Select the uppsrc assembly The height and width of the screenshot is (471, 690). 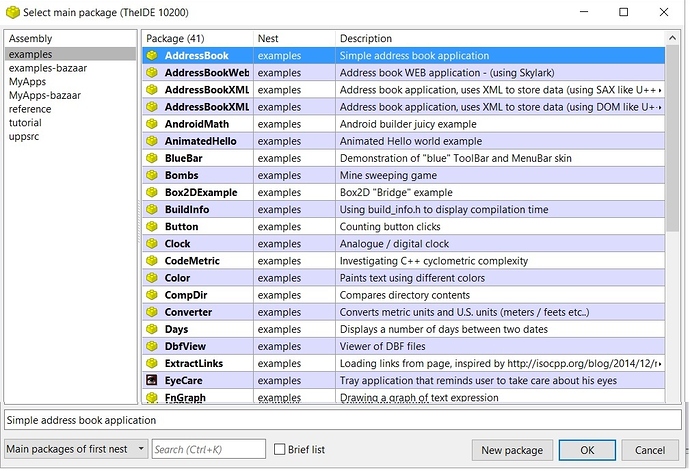point(24,136)
